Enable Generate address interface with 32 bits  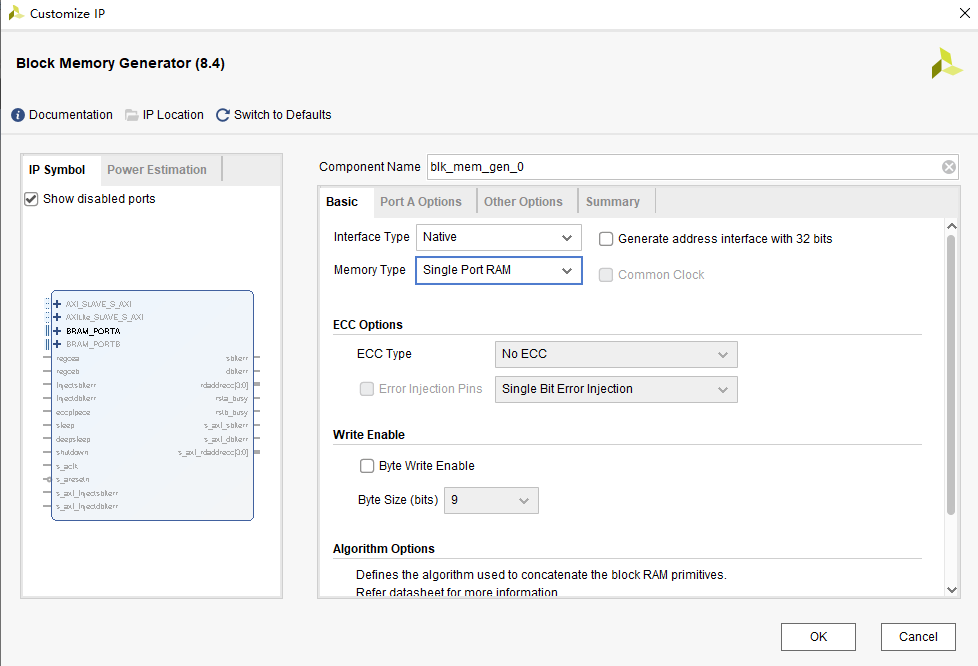tap(606, 239)
